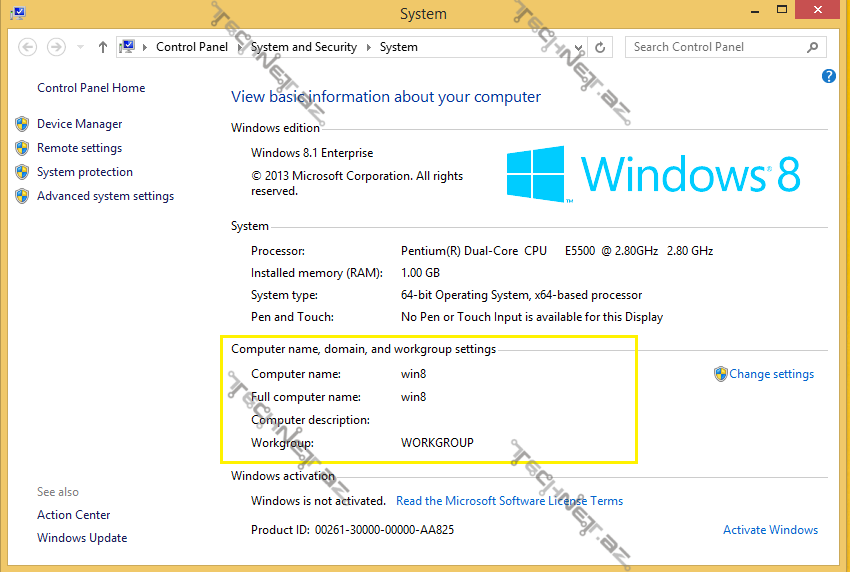Read the Microsoft Software License Terms

509,501
